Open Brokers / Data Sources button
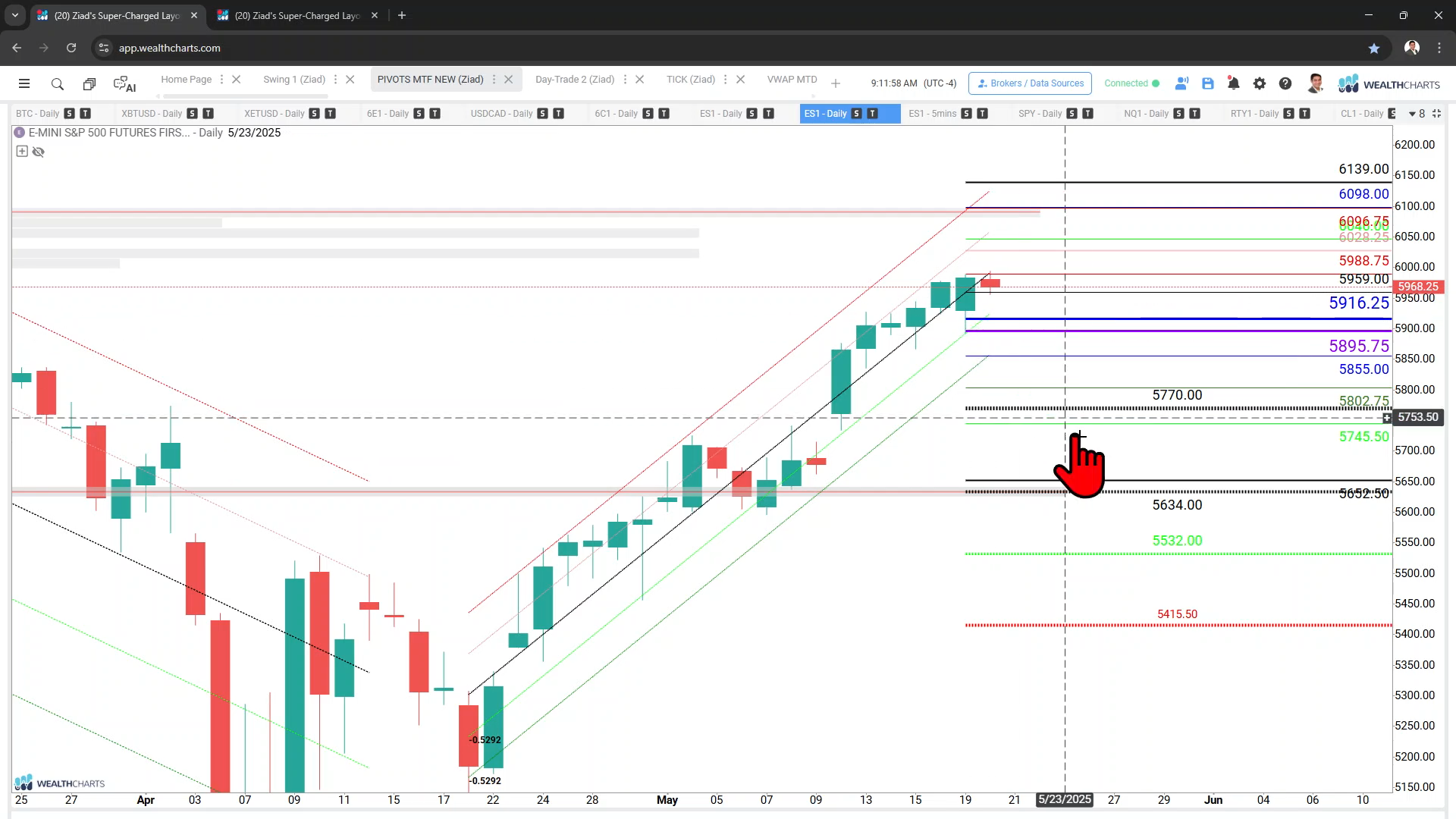1456x819 pixels. click(1030, 83)
